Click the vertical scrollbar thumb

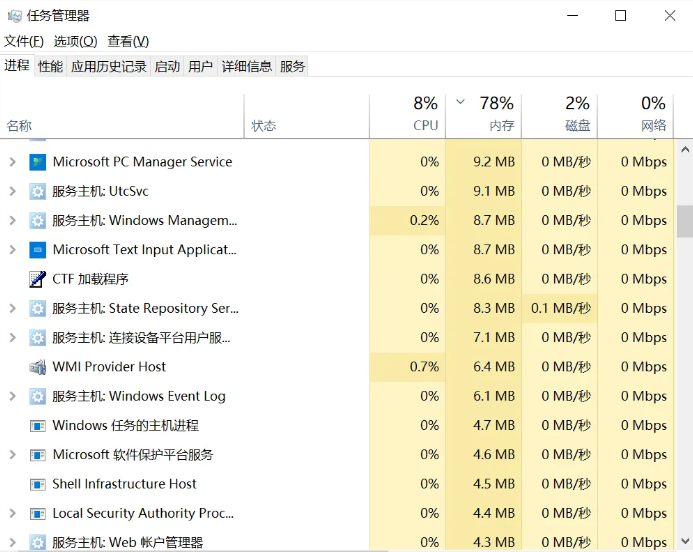[684, 221]
